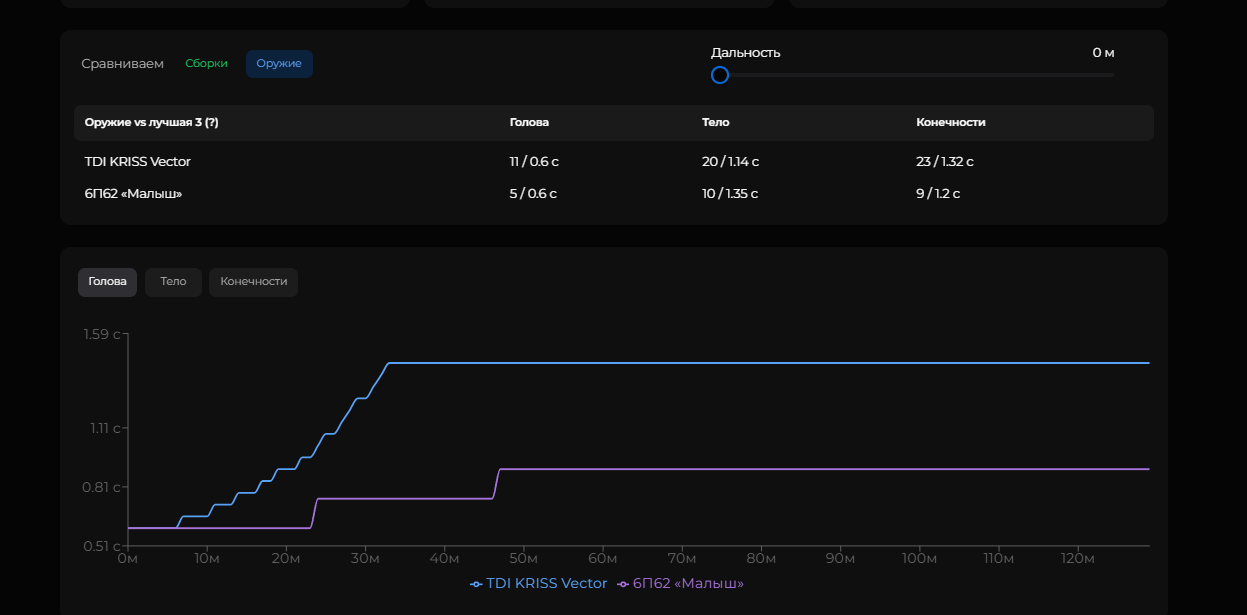Toggle 6П62 «Малыш» legend series
The image size is (1247, 615).
[x=681, y=583]
